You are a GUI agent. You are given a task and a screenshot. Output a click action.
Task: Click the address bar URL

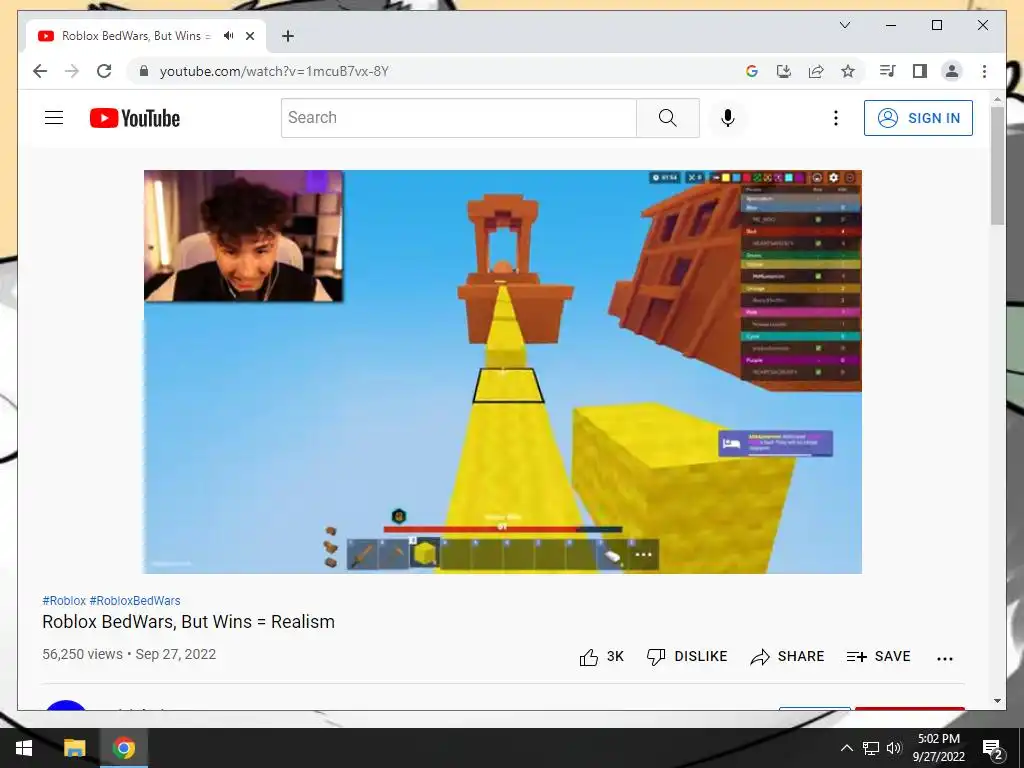click(274, 71)
